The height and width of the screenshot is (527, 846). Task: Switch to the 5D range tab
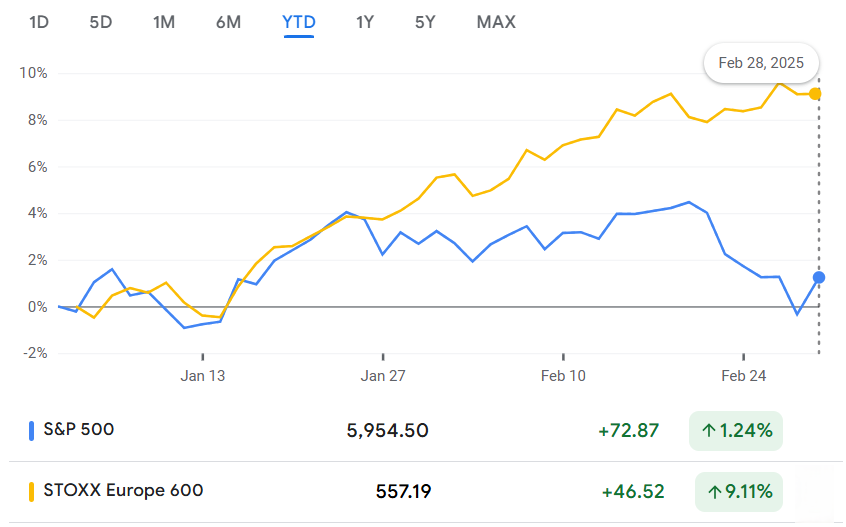(x=101, y=21)
